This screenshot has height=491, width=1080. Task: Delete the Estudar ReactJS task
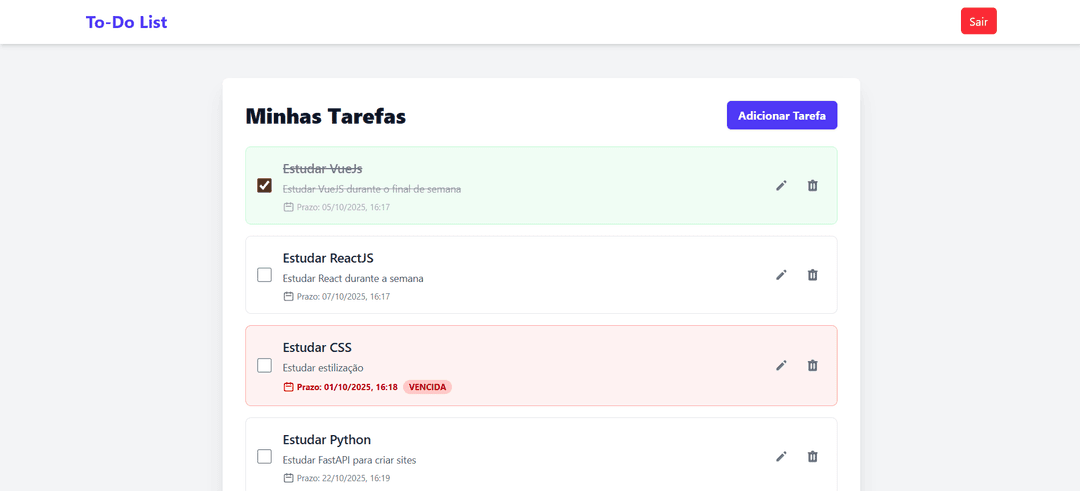pos(813,275)
